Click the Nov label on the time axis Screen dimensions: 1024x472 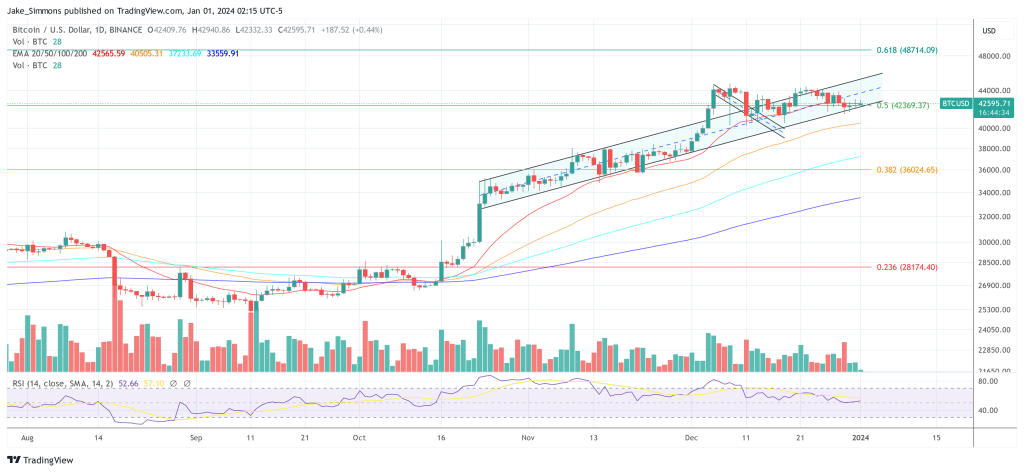point(528,438)
